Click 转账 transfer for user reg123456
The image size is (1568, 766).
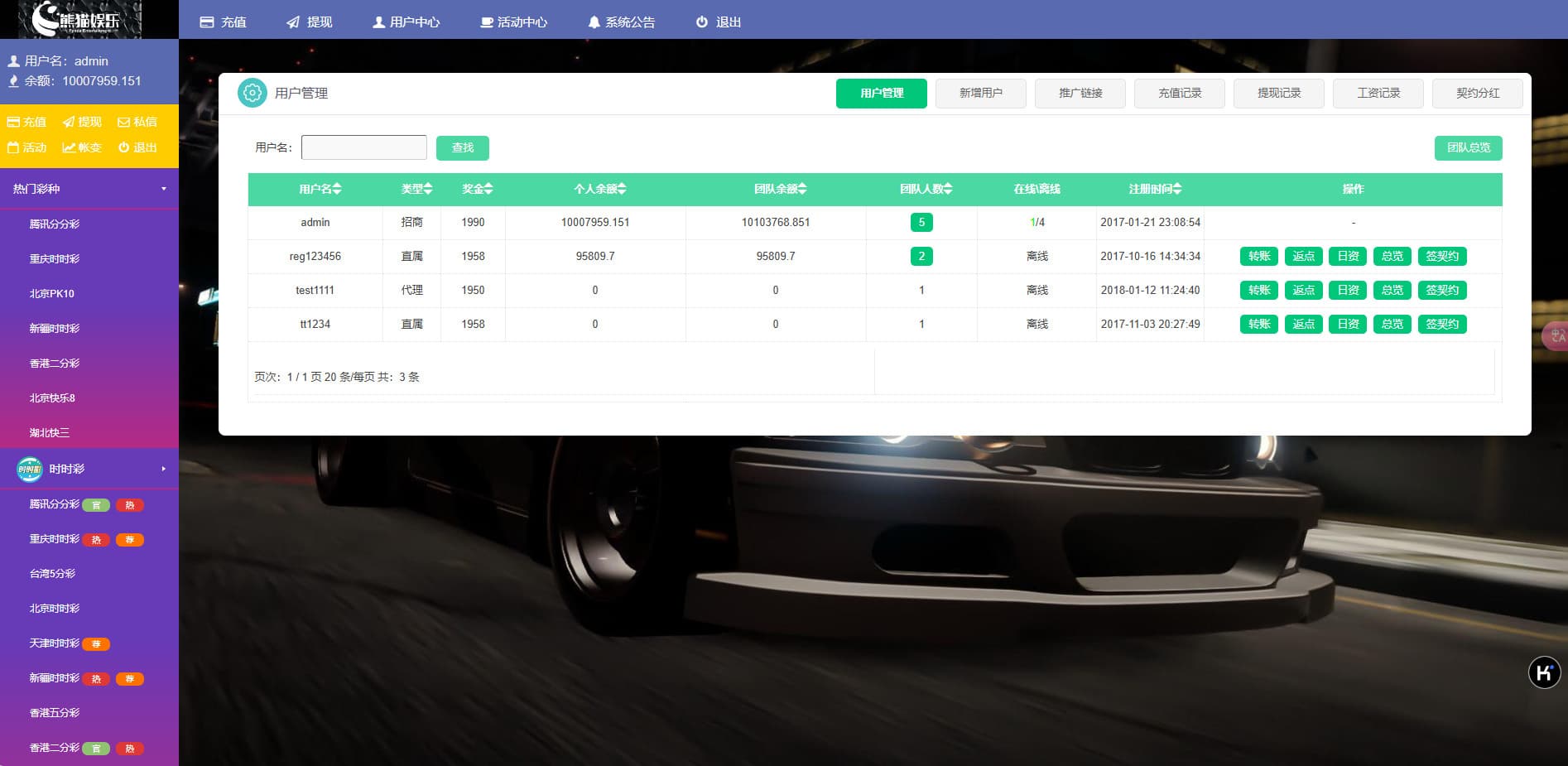click(1258, 256)
